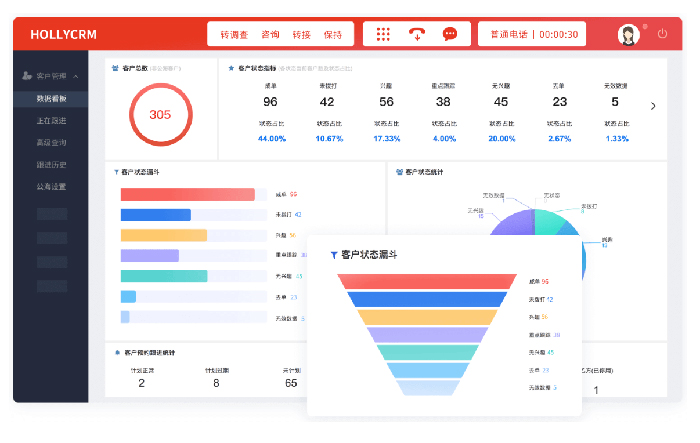Click the funnel icon in popup card title
Viewport: 700px width, 443px height.
click(333, 256)
